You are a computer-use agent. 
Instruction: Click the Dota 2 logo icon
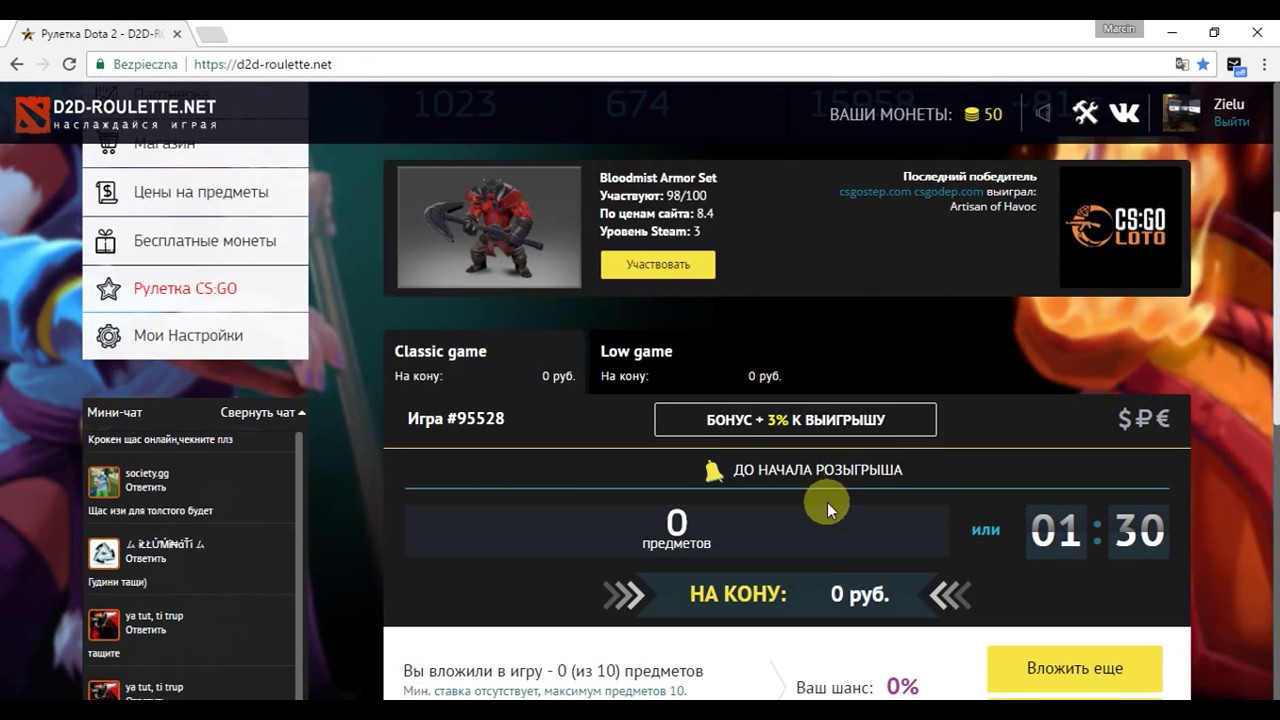tap(32, 115)
